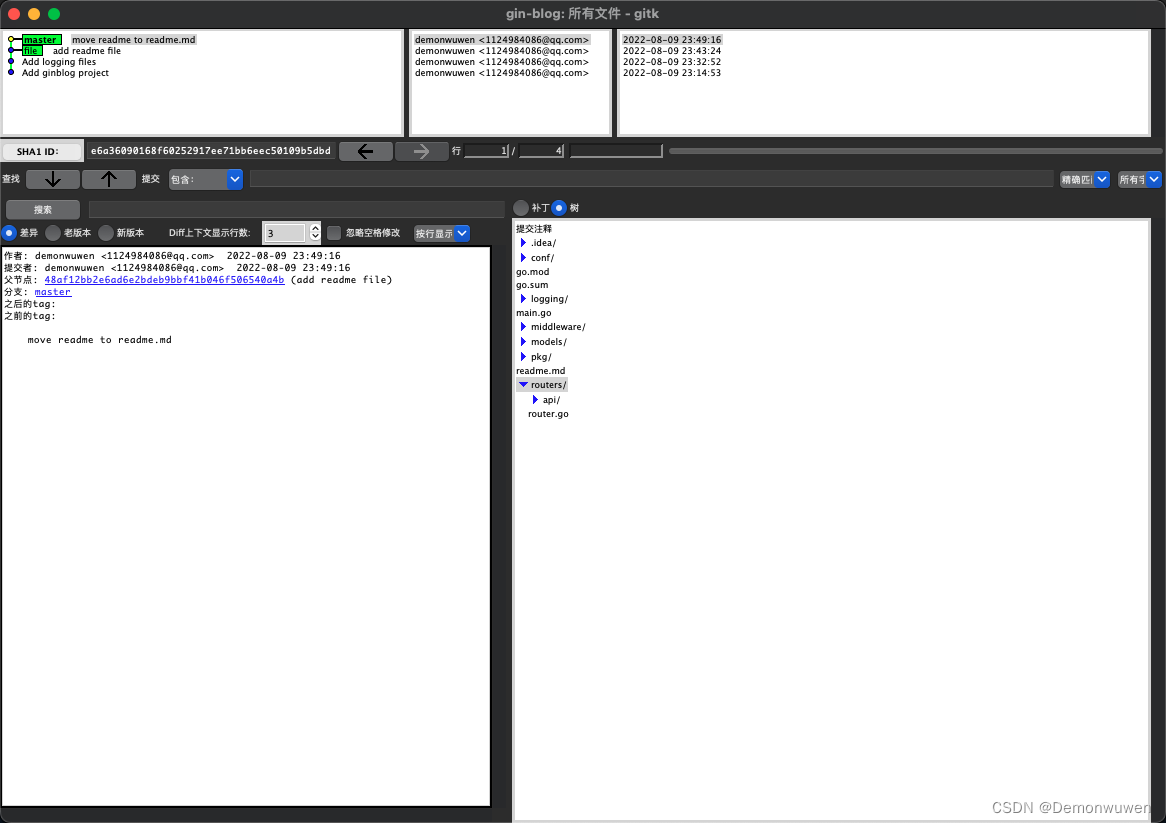Click the forward navigation arrow

(x=421, y=150)
